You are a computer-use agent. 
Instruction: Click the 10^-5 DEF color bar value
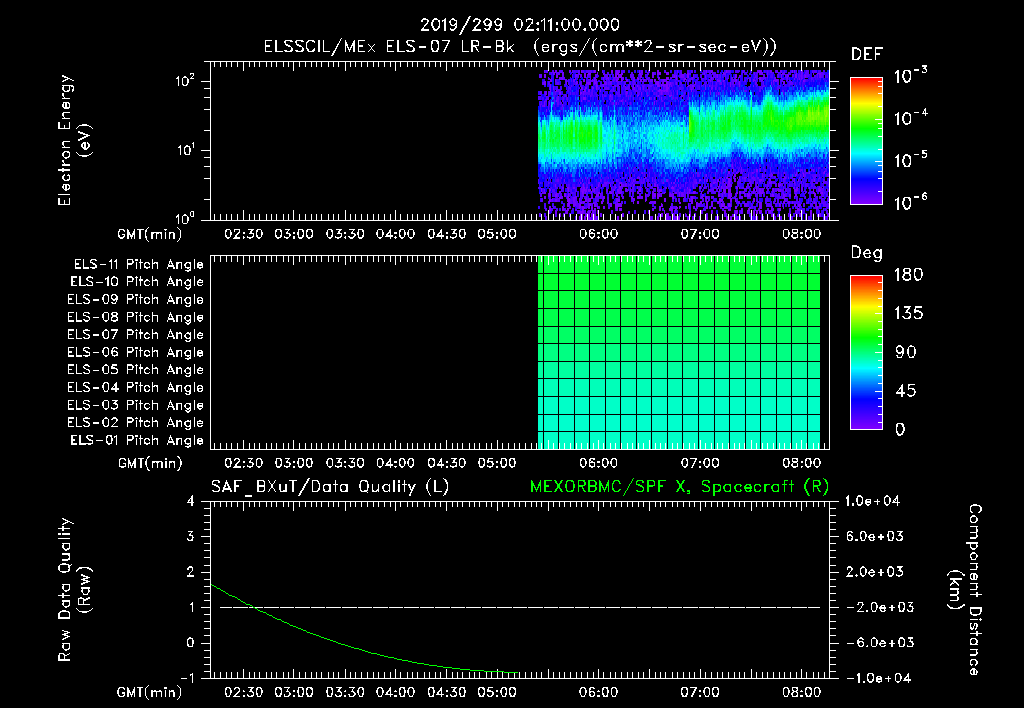coord(910,159)
